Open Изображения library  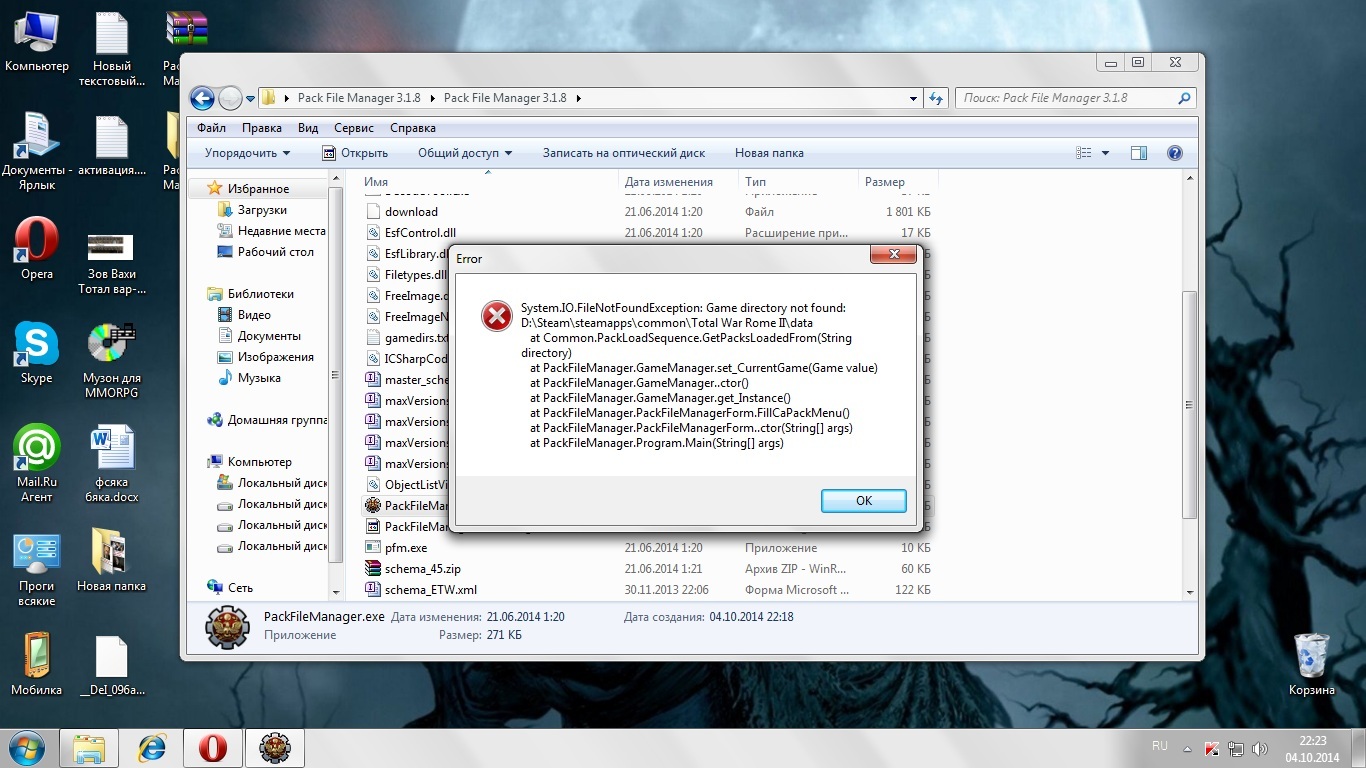coord(276,357)
